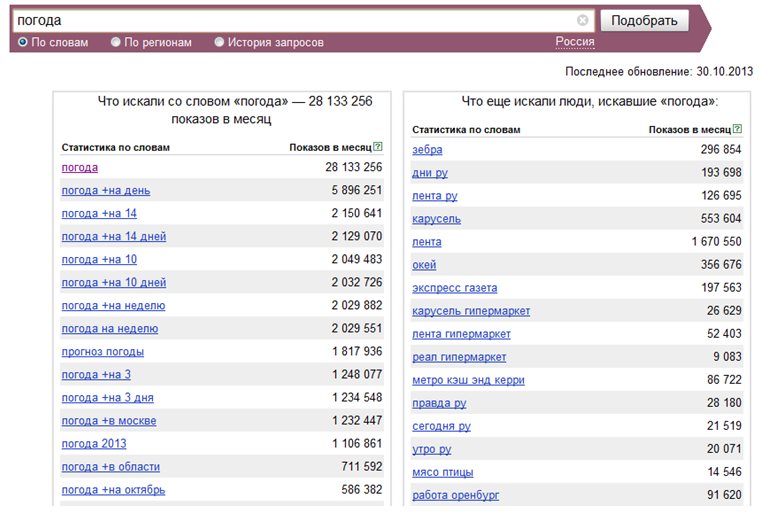The height and width of the screenshot is (512, 759).
Task: Open the 'правда ру' link
Action: click(x=439, y=403)
